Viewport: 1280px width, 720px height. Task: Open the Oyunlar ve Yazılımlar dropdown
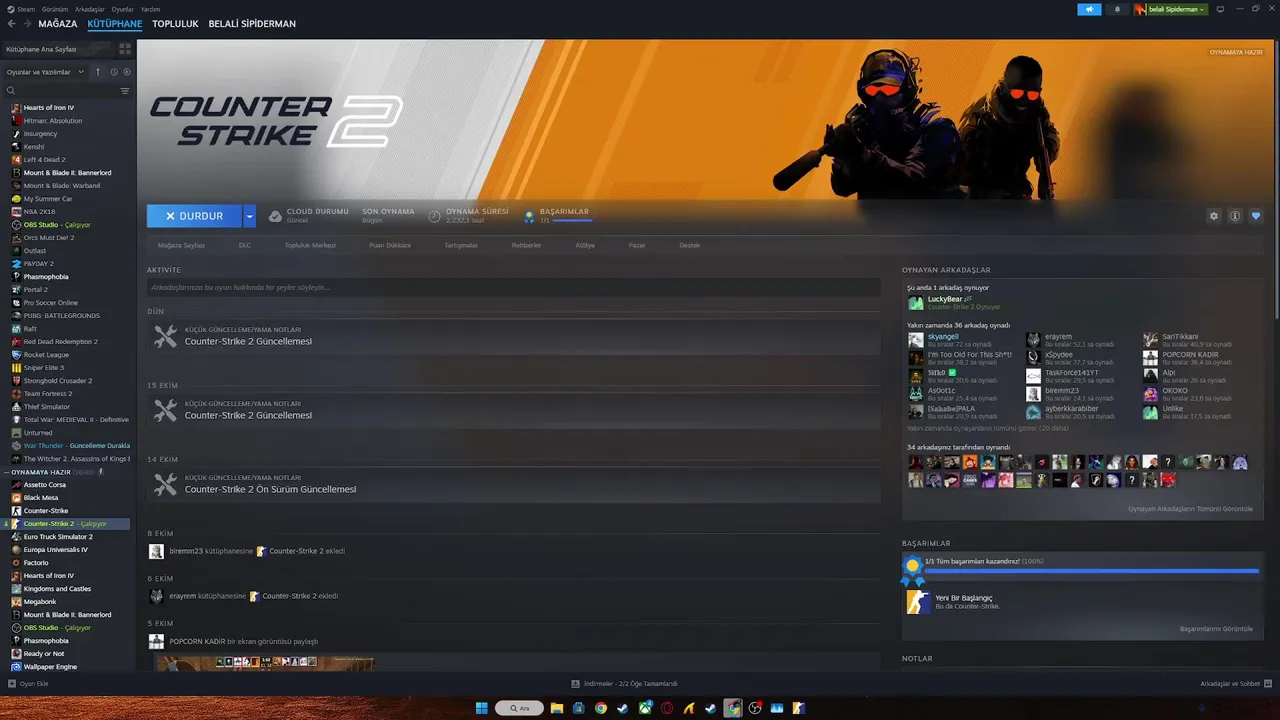click(x=44, y=72)
